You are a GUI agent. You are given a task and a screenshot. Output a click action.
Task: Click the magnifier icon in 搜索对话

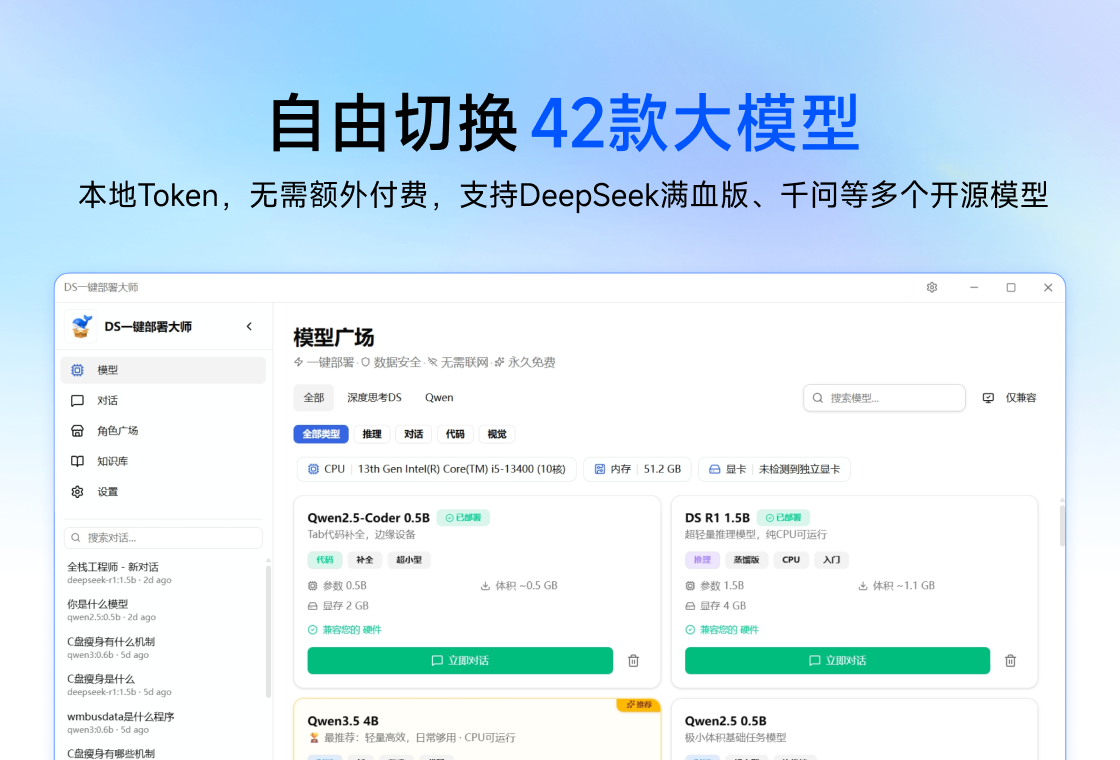click(76, 538)
